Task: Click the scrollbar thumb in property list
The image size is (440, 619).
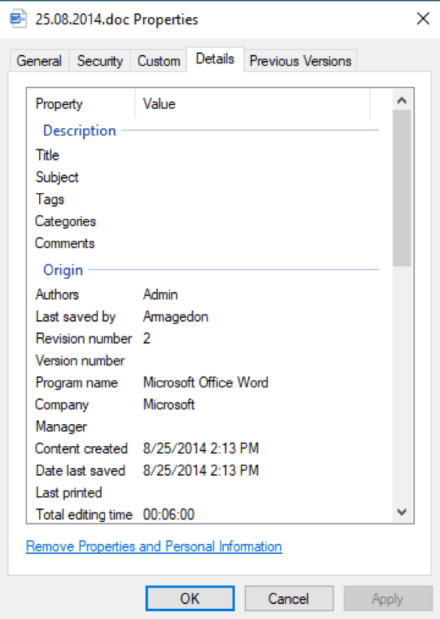Action: [x=402, y=188]
